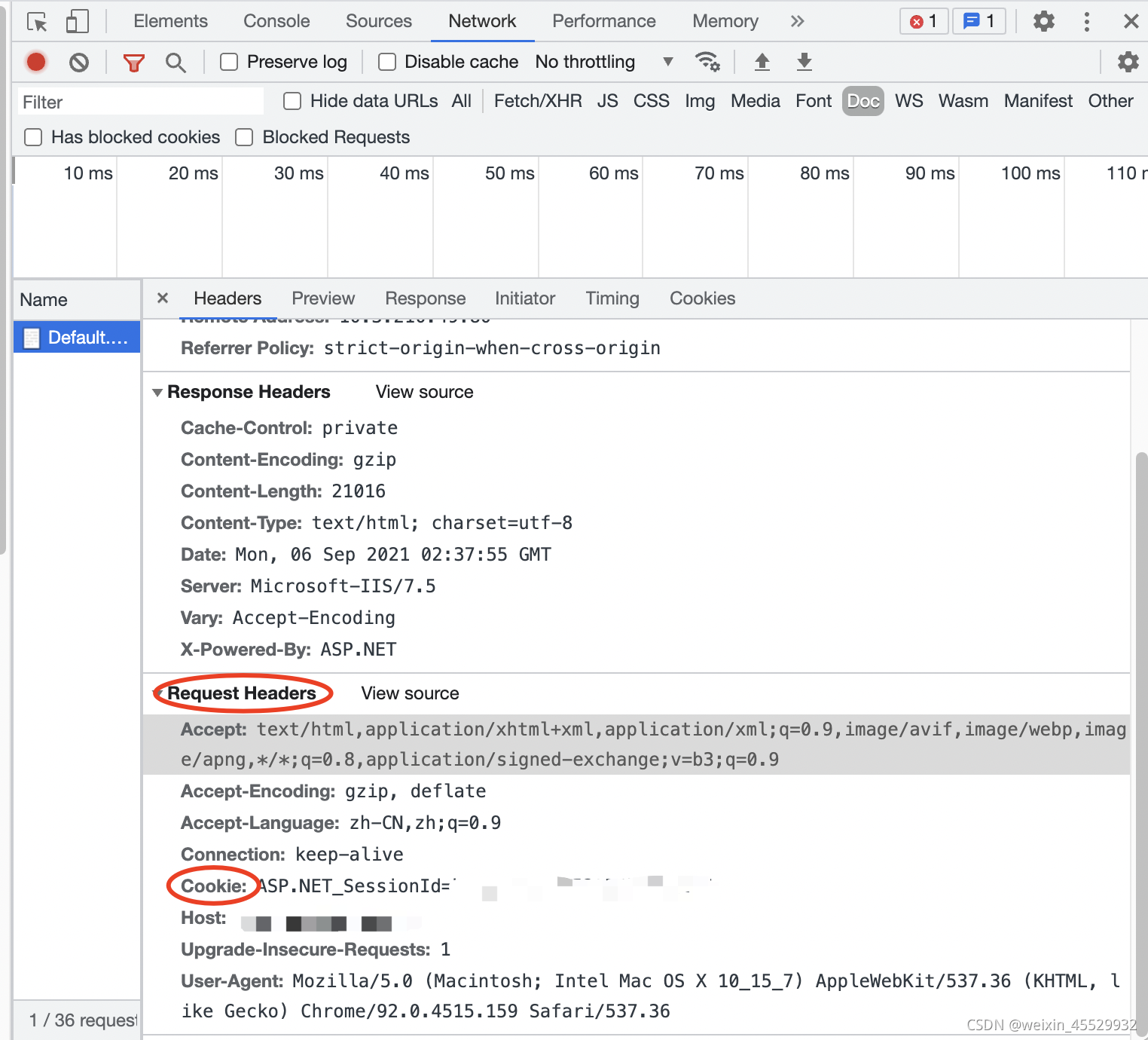Activate the inspect element picker icon
This screenshot has width=1148, height=1040.
37,22
